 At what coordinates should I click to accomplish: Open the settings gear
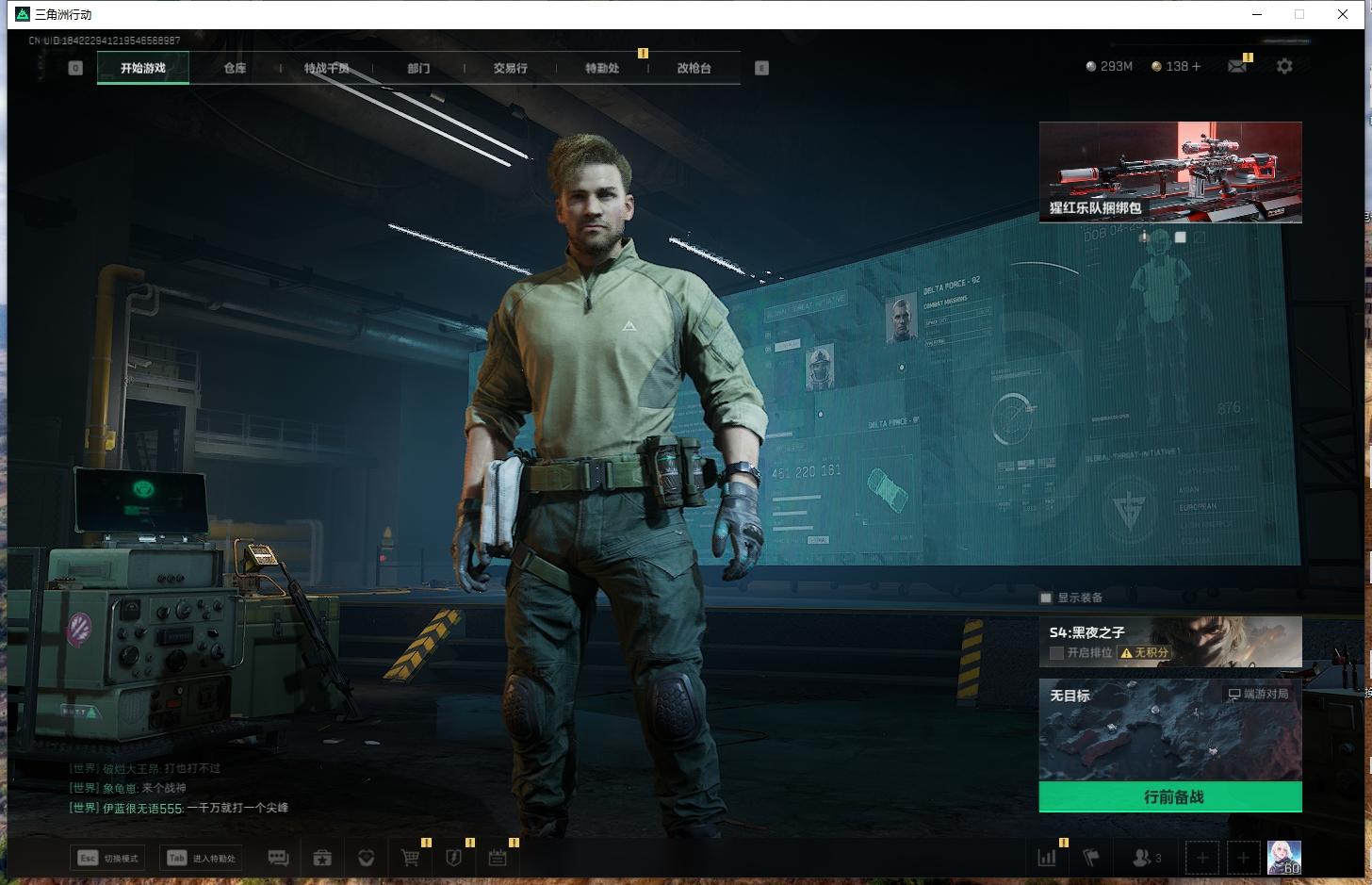pyautogui.click(x=1284, y=66)
